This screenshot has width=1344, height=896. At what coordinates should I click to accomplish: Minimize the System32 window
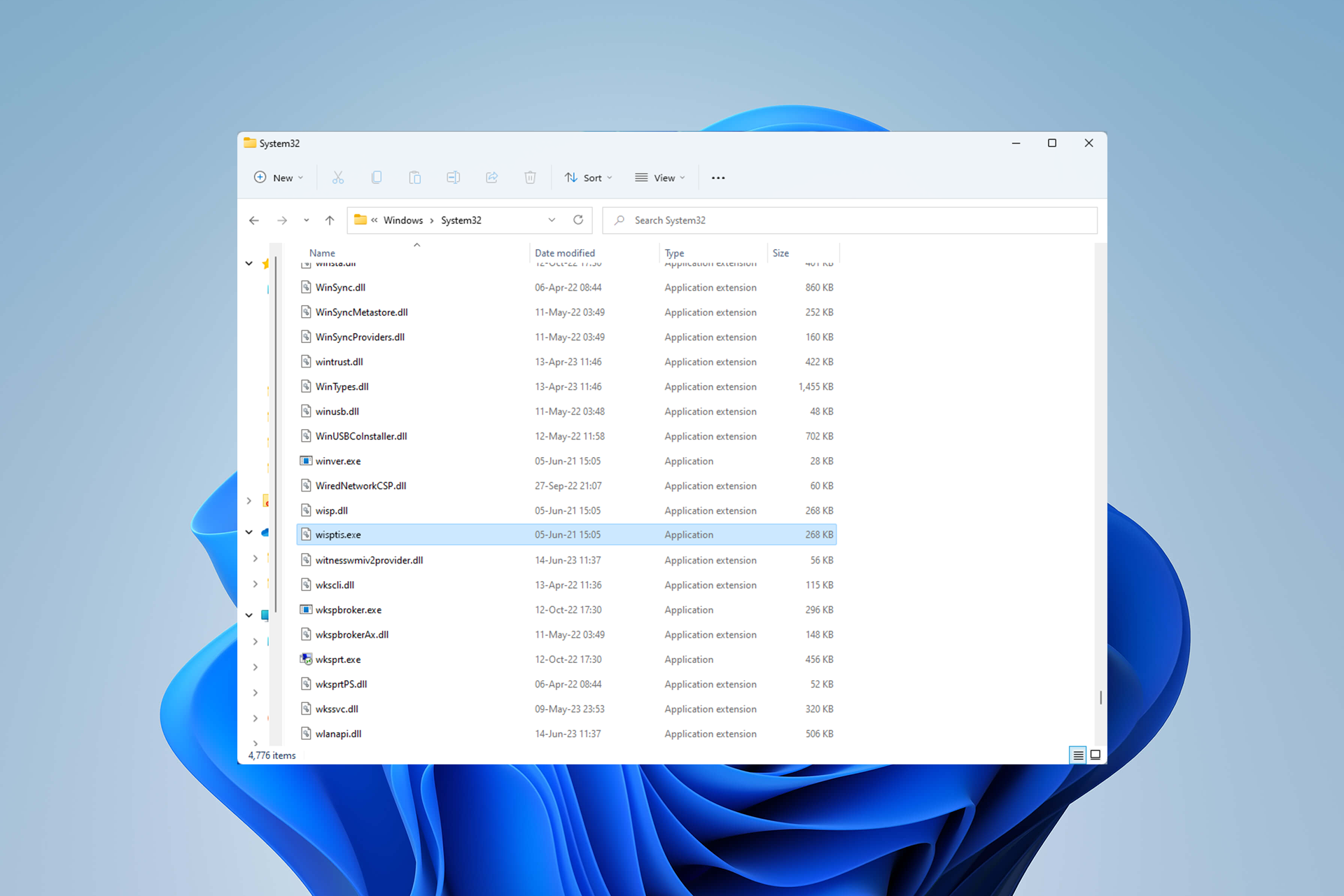(x=1016, y=143)
